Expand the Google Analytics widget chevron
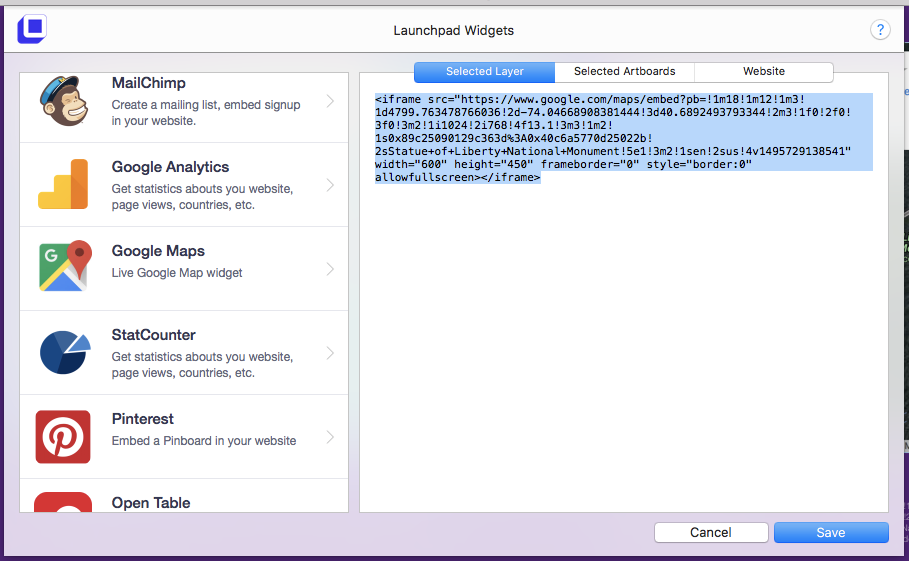The width and height of the screenshot is (909, 561). point(330,185)
